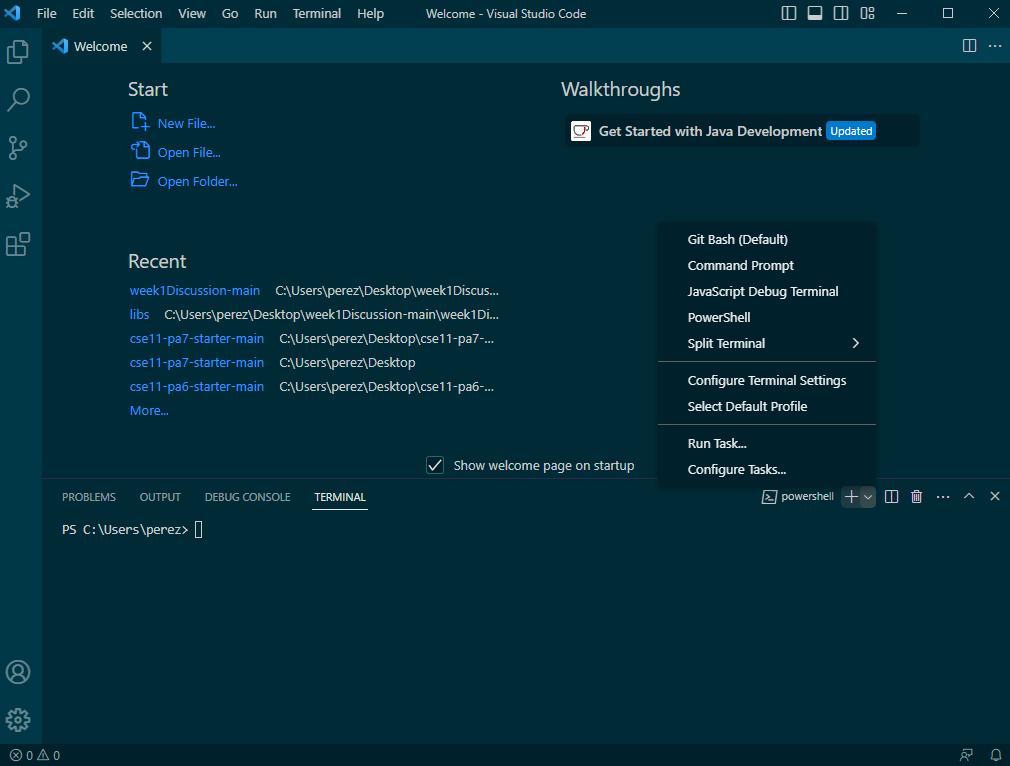1010x766 pixels.
Task: Kill terminal with the trash icon
Action: 916,497
